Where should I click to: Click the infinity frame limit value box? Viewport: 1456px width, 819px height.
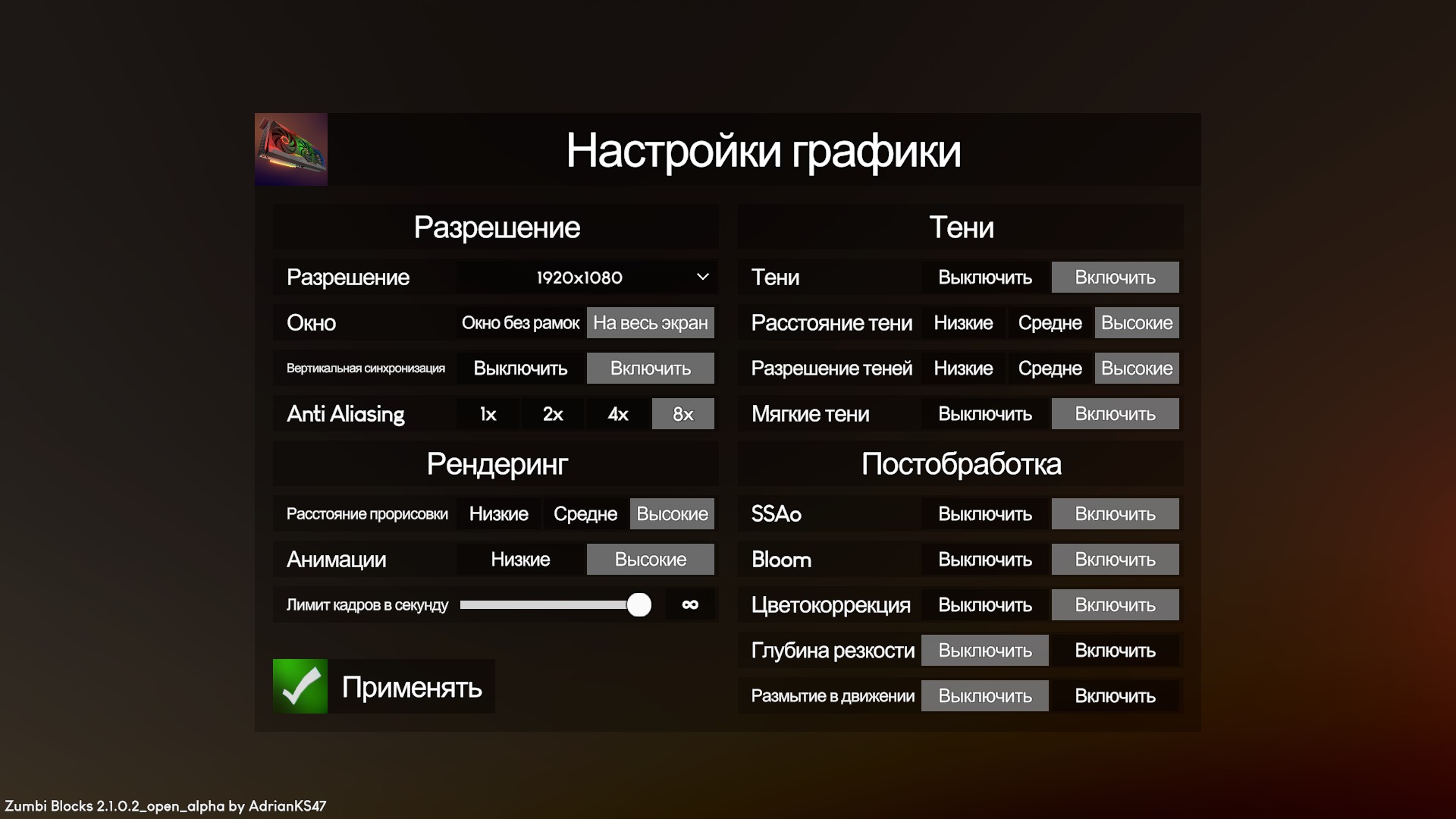690,604
